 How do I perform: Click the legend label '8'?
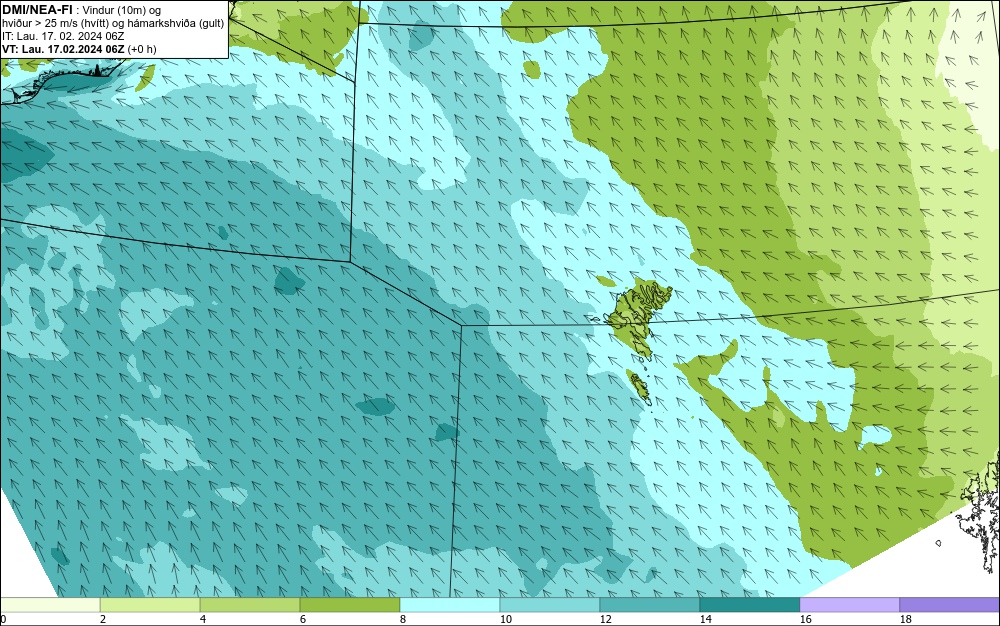tap(402, 619)
